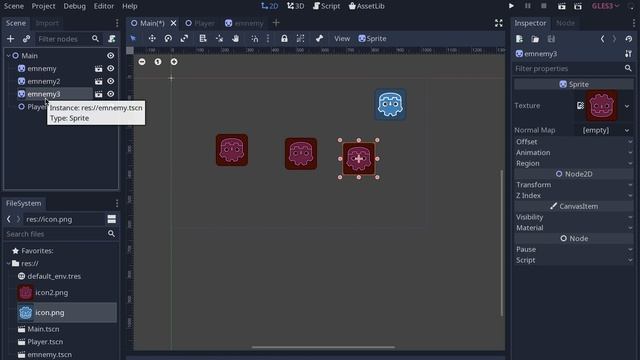Activate the Move Mode tool
Viewport: 640px width, 360px height.
point(152,38)
